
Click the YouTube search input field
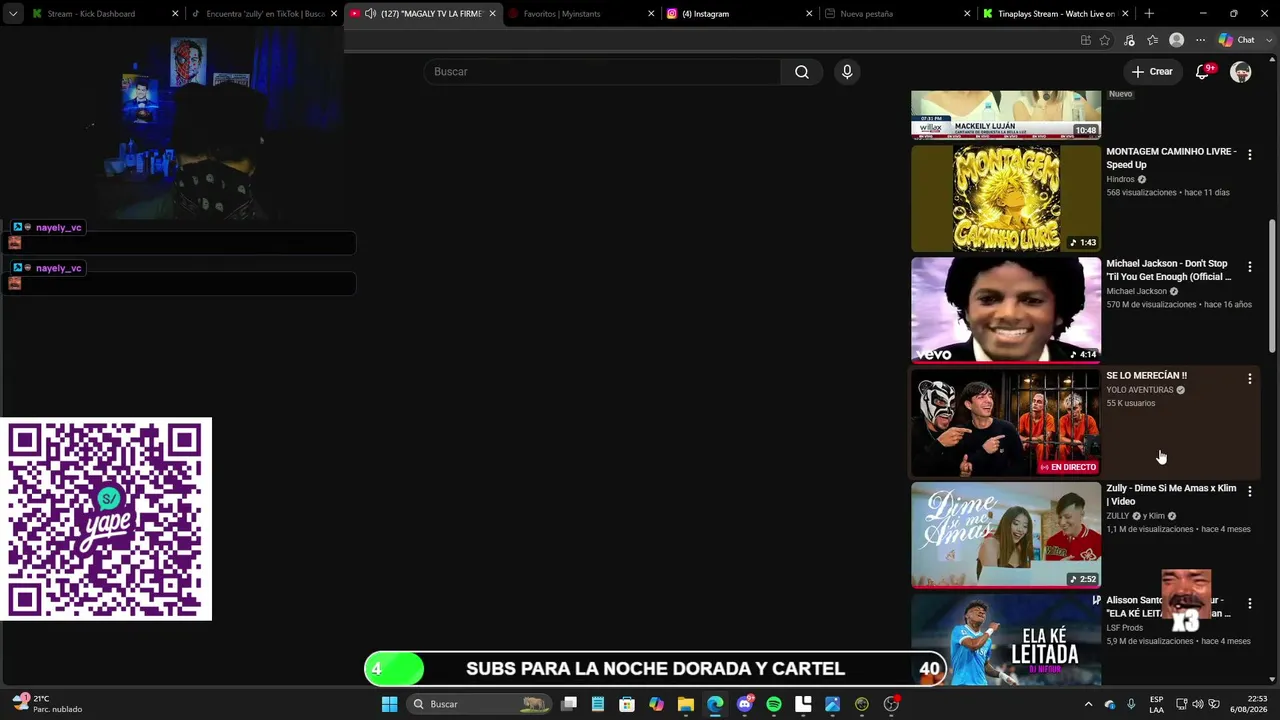tap(602, 72)
